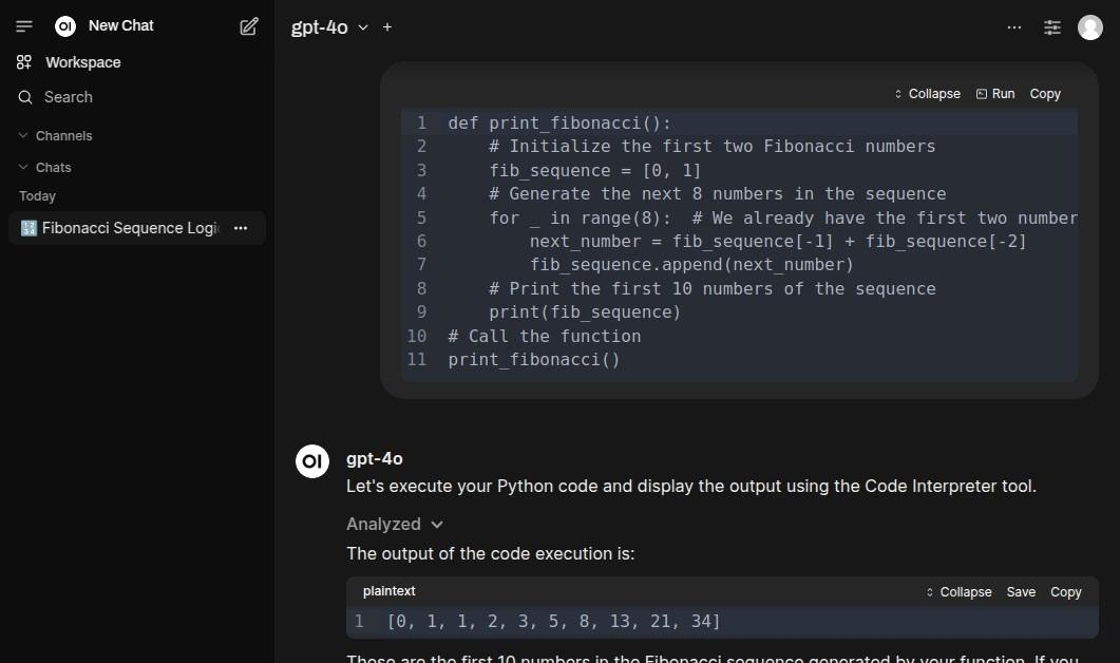The image size is (1120, 663).
Task: Start a new chat with pencil icon
Action: pos(249,26)
